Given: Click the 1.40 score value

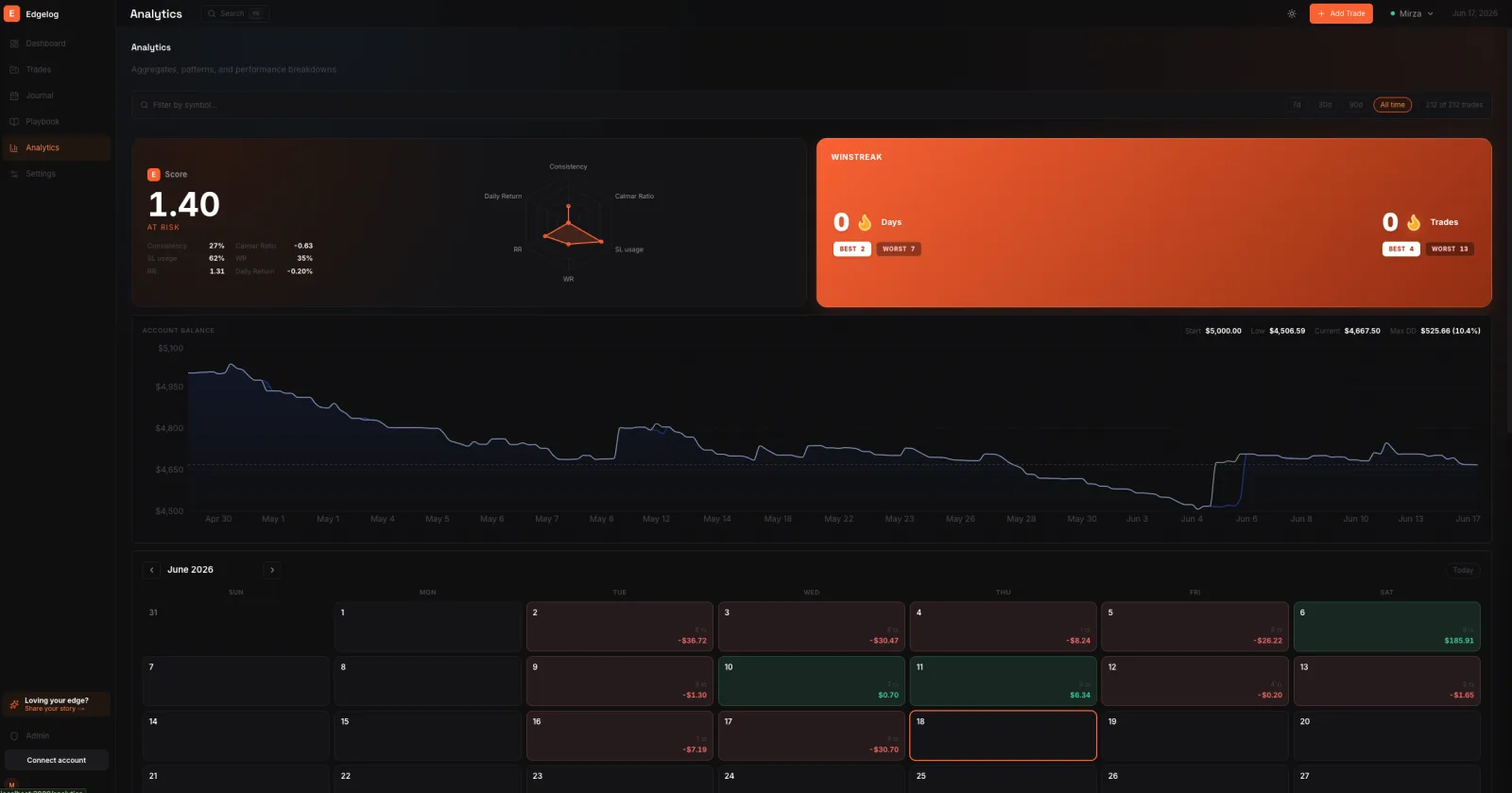Looking at the screenshot, I should click(184, 204).
